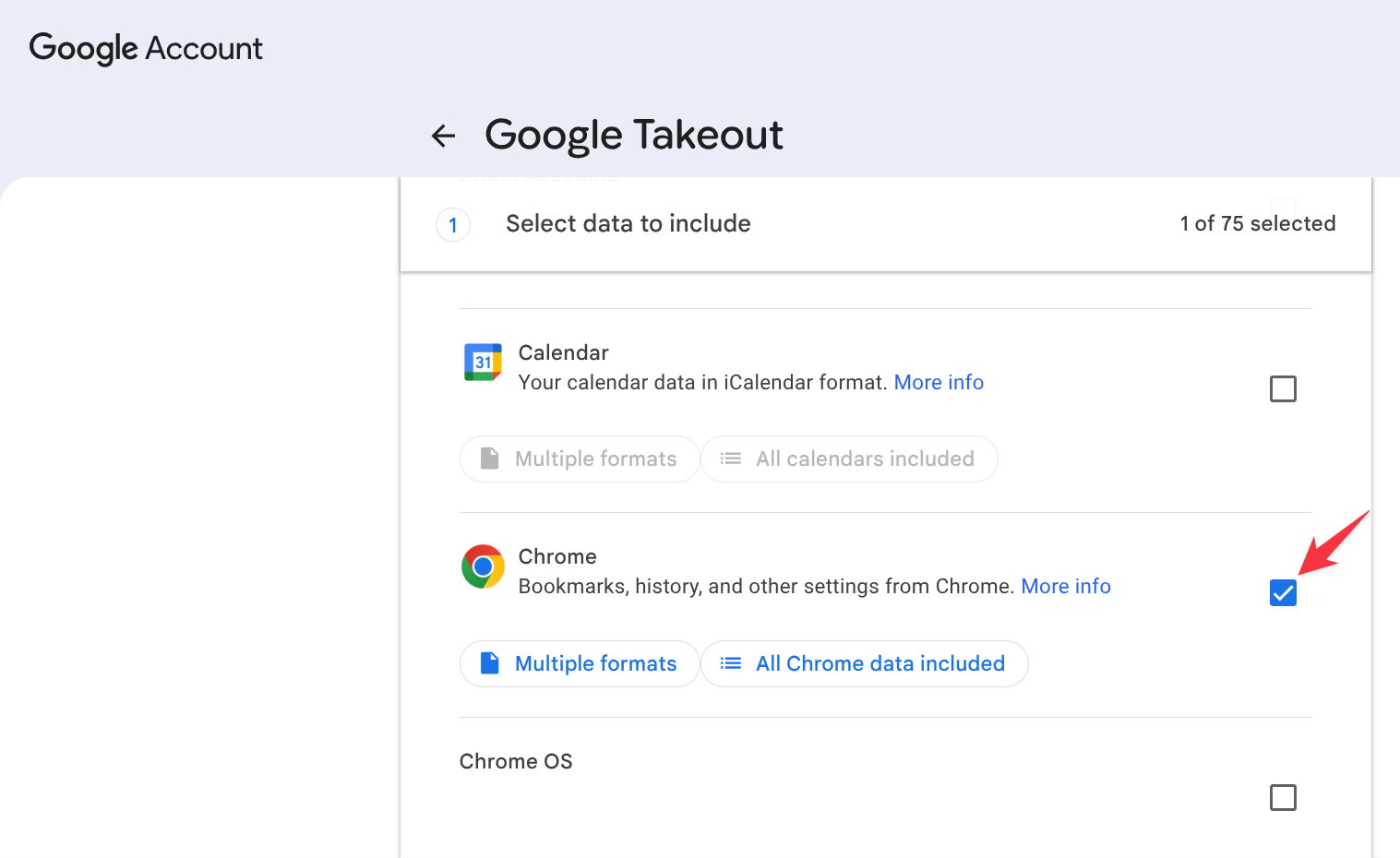Viewport: 1400px width, 858px height.
Task: Check the Calendar export checkbox
Action: [1283, 388]
